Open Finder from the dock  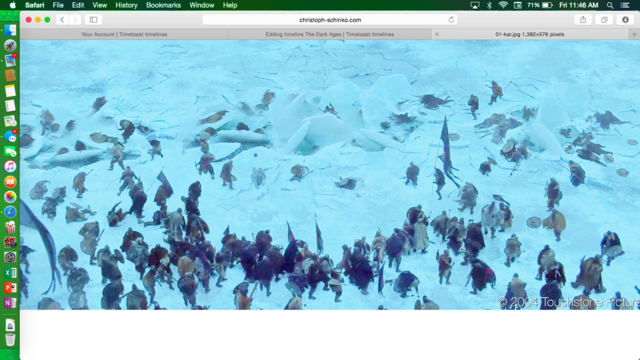tap(10, 30)
